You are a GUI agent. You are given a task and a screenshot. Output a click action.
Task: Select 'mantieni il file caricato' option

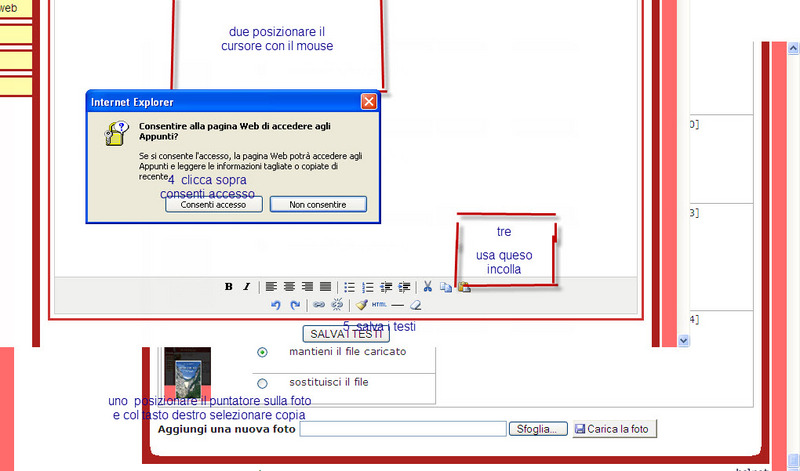coord(263,352)
